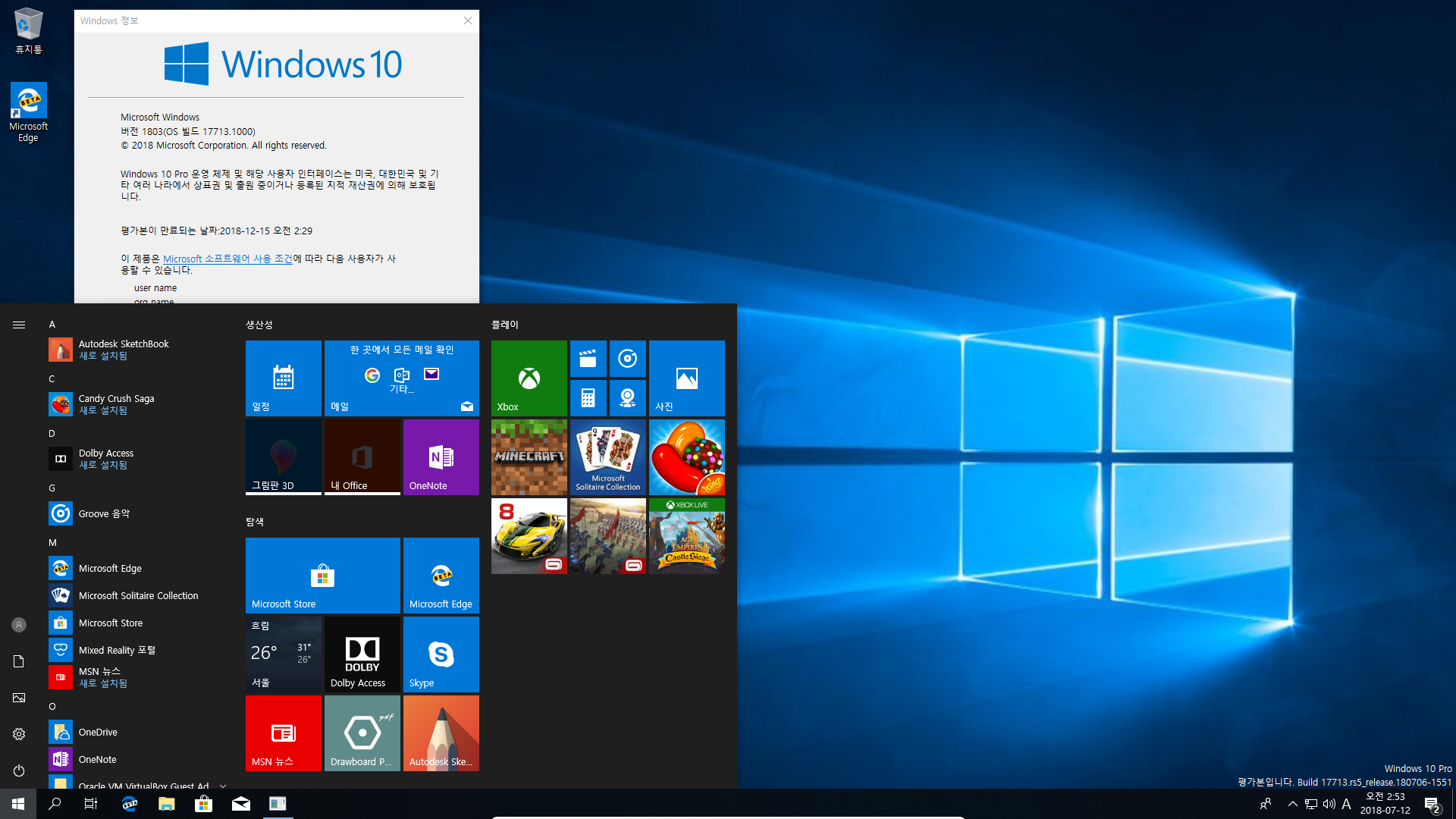Open the 메일 mail tile
Viewport: 1456px width, 819px height.
(x=402, y=378)
